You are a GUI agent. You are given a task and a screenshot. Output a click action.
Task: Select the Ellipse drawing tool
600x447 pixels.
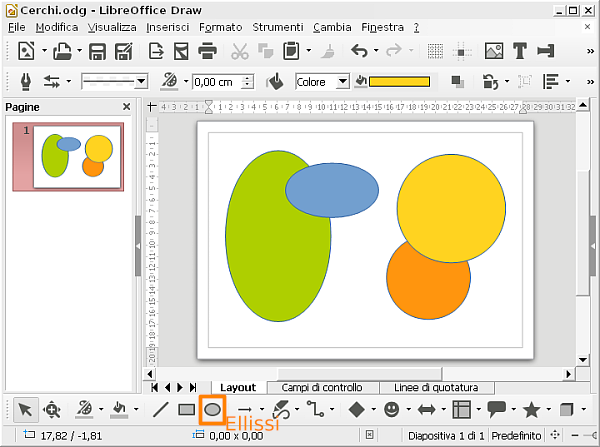click(x=212, y=409)
